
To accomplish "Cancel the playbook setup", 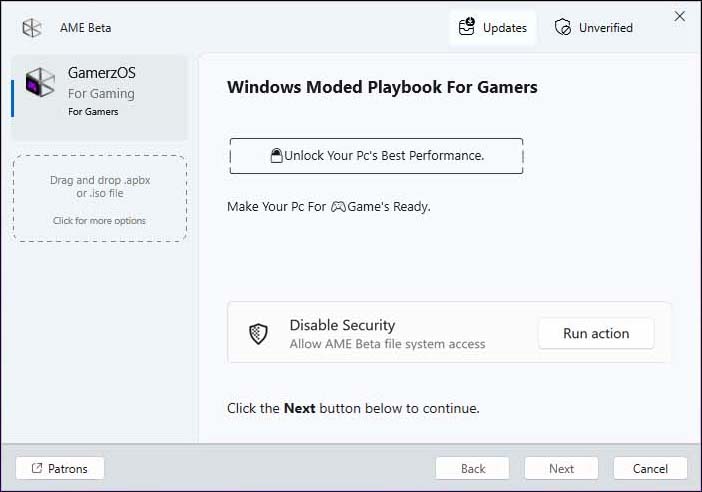I will coord(650,468).
